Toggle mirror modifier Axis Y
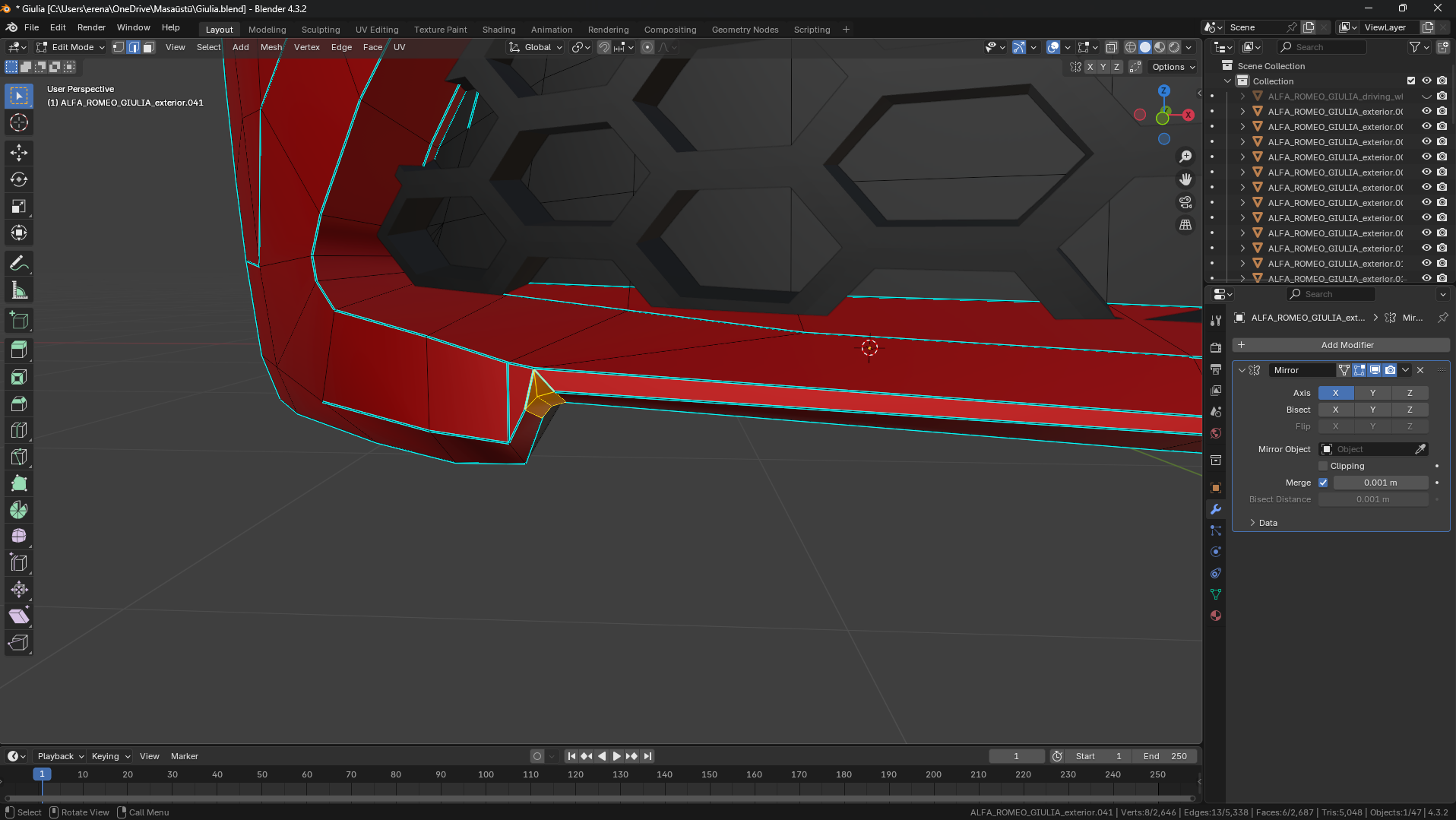This screenshot has height=820, width=1456. (x=1372, y=393)
